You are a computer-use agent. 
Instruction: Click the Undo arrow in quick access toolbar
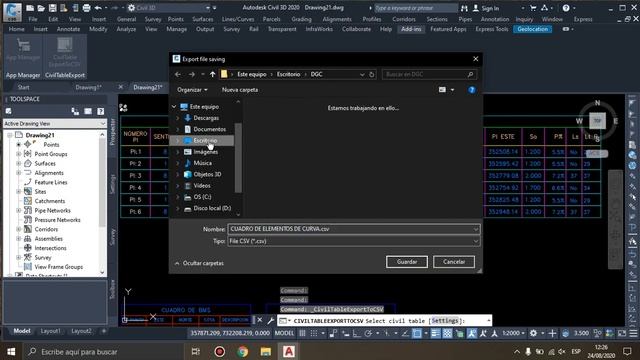click(x=98, y=8)
